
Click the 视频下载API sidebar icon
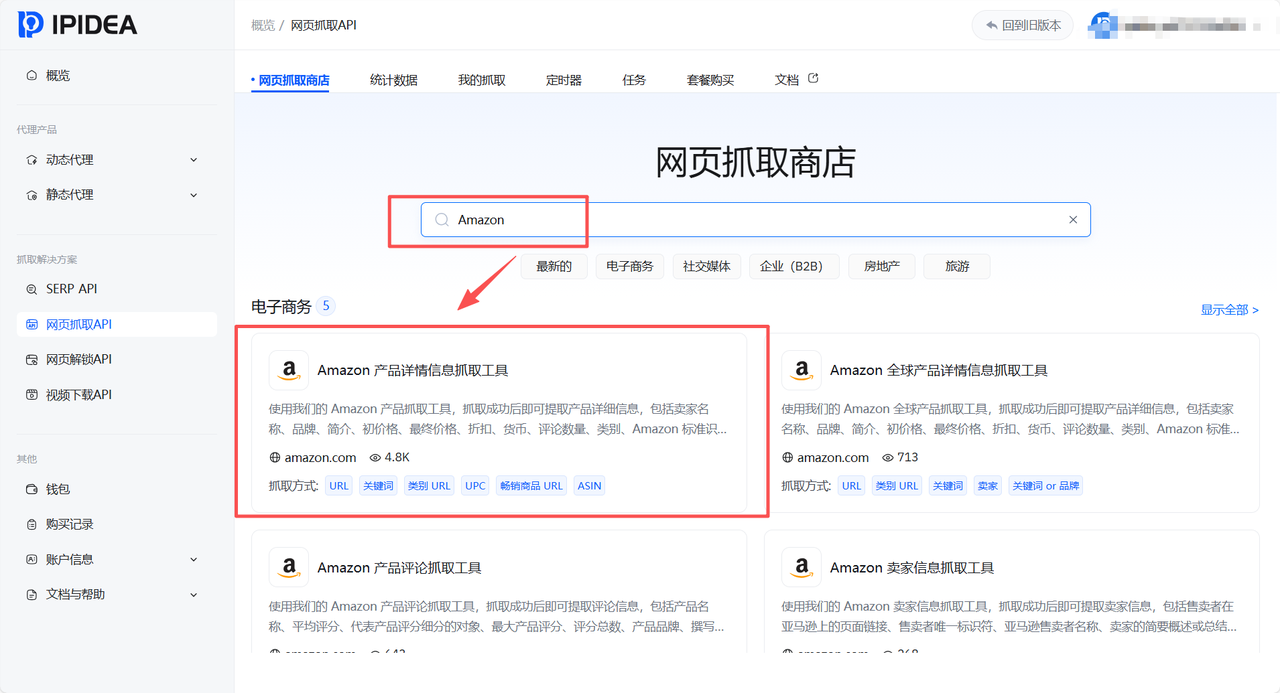tap(31, 395)
